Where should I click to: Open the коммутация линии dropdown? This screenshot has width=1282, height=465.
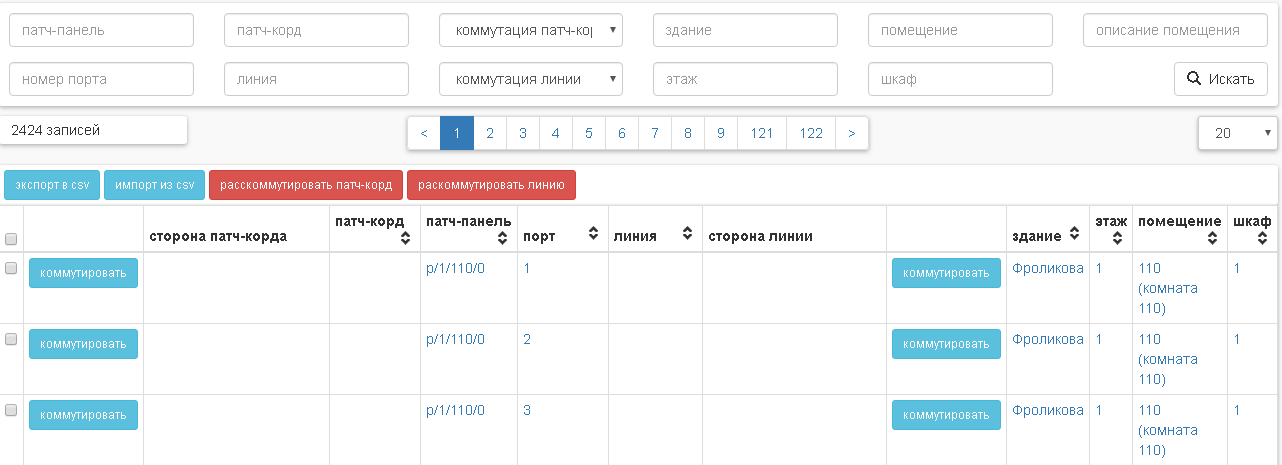pos(531,79)
